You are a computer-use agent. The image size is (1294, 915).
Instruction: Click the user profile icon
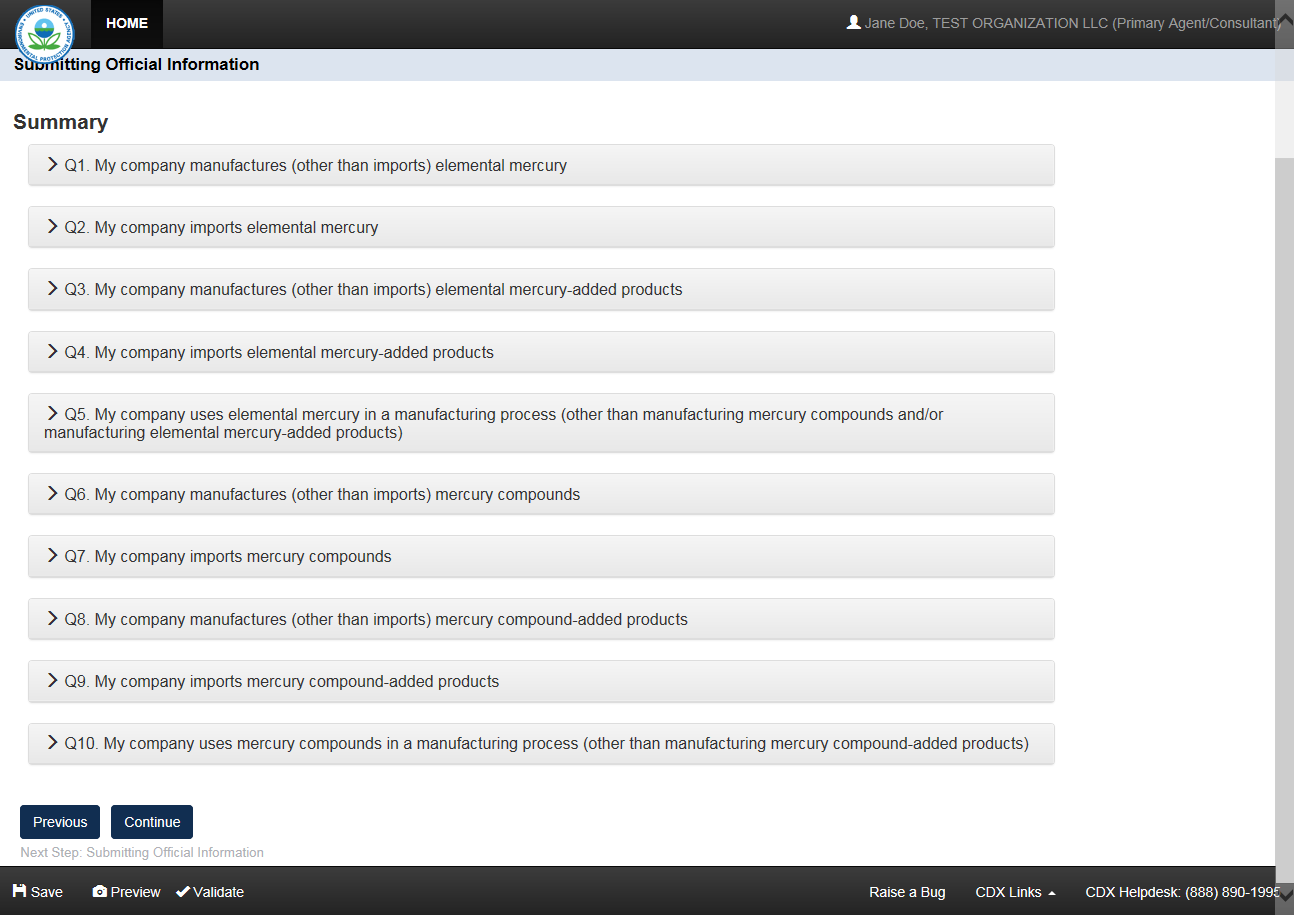853,22
